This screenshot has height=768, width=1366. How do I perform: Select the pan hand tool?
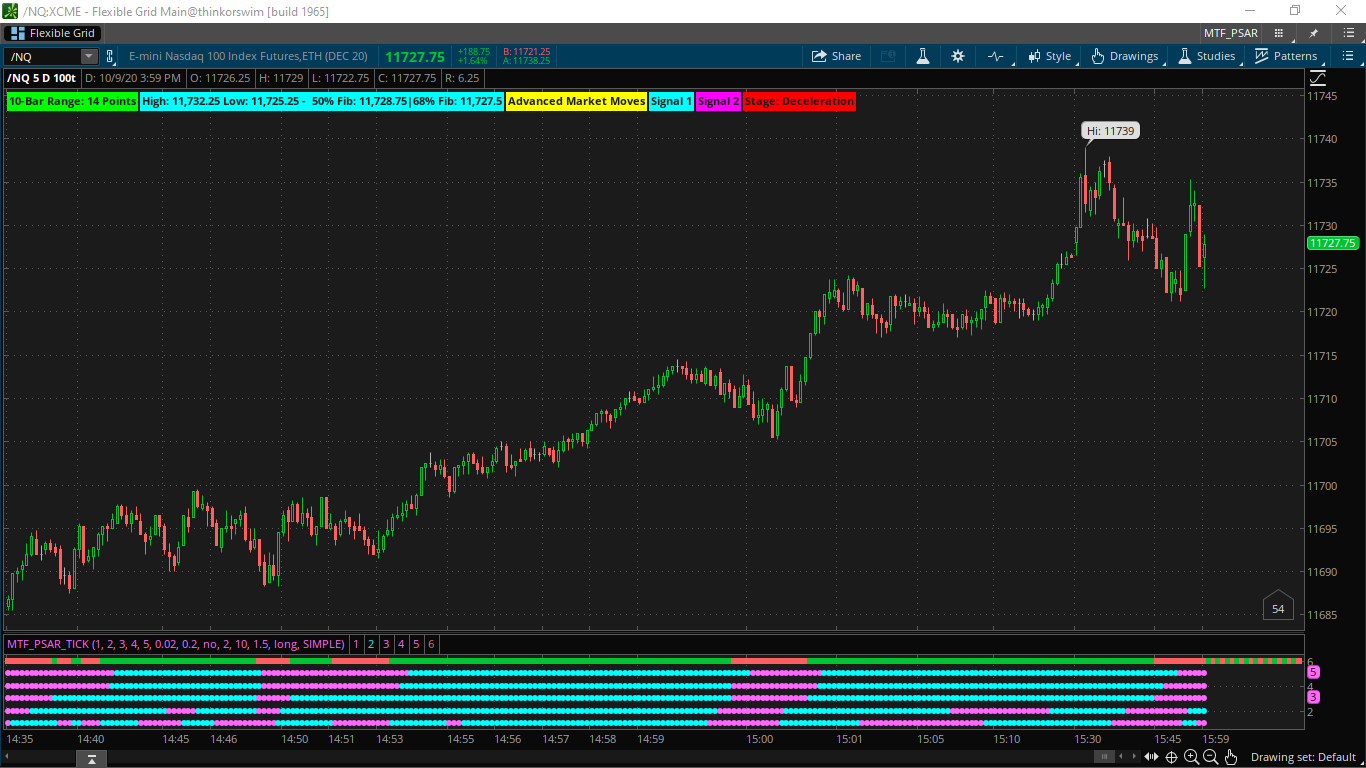point(1231,757)
